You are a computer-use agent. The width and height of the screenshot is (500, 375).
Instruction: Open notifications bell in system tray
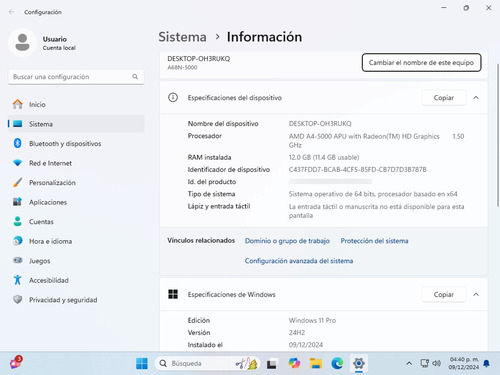[x=486, y=363]
